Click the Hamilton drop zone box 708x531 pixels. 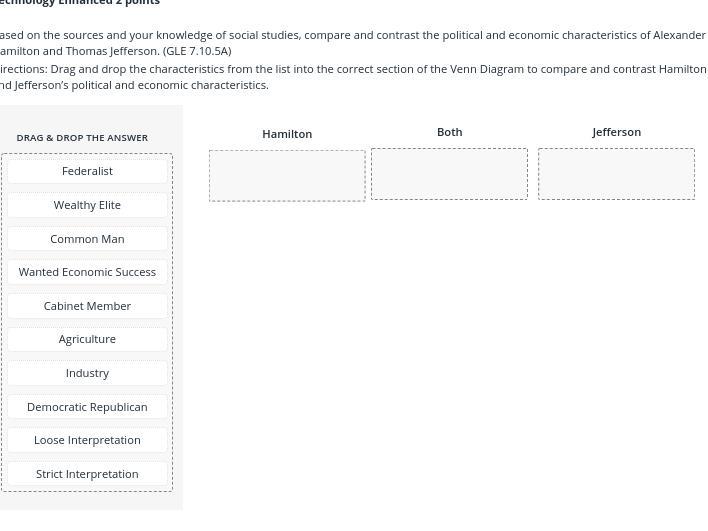point(287,176)
